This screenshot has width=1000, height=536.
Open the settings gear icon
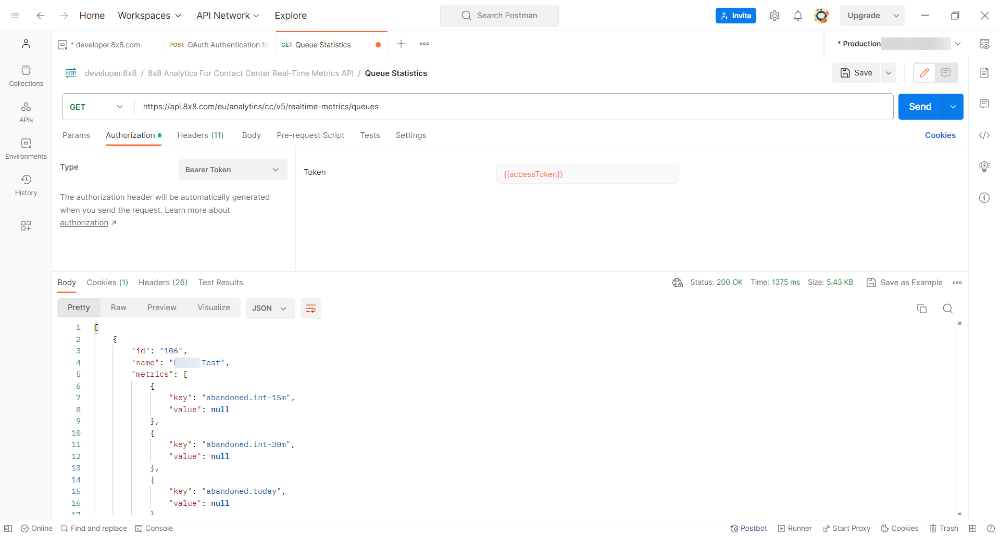click(774, 15)
